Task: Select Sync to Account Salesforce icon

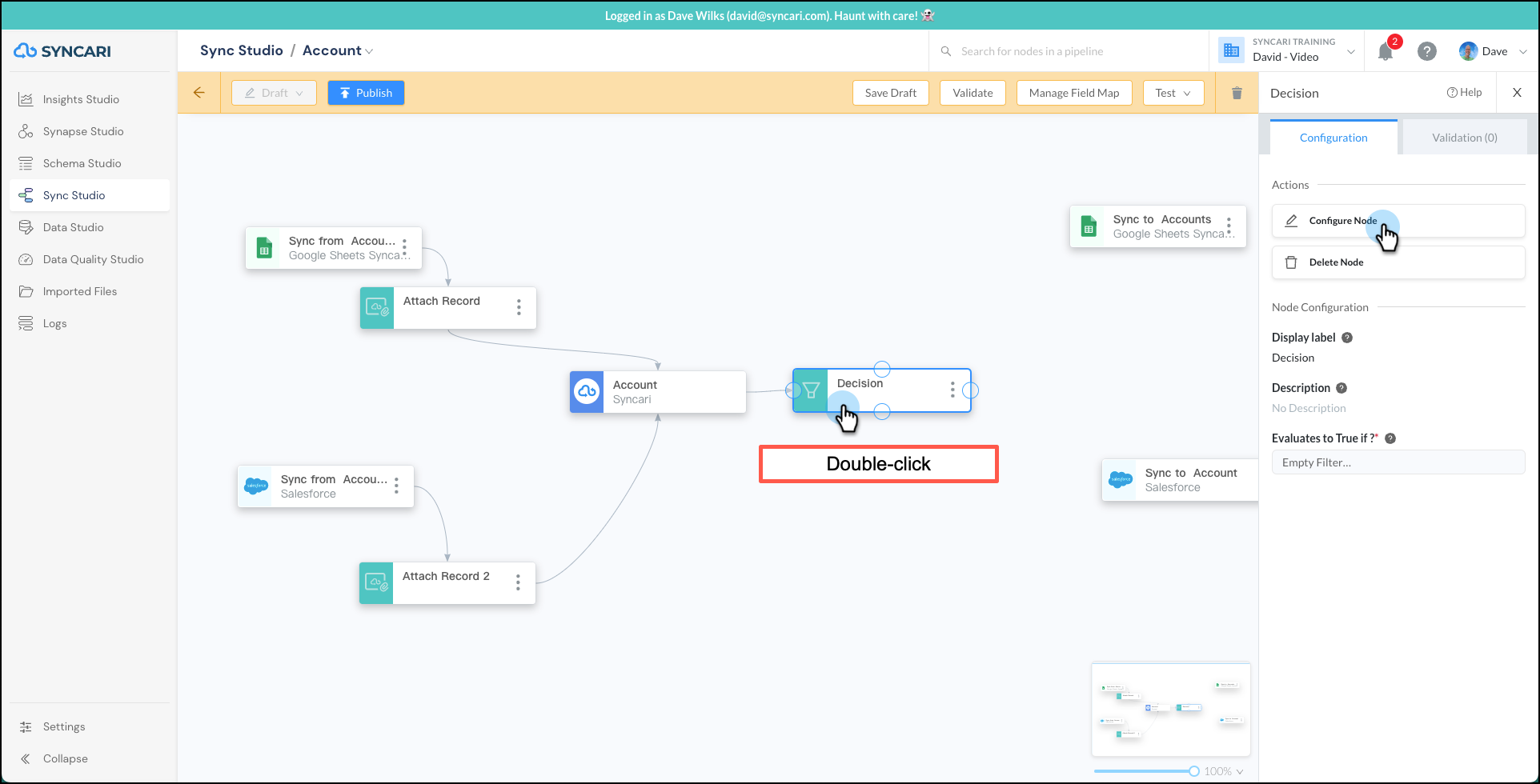Action: click(1121, 480)
